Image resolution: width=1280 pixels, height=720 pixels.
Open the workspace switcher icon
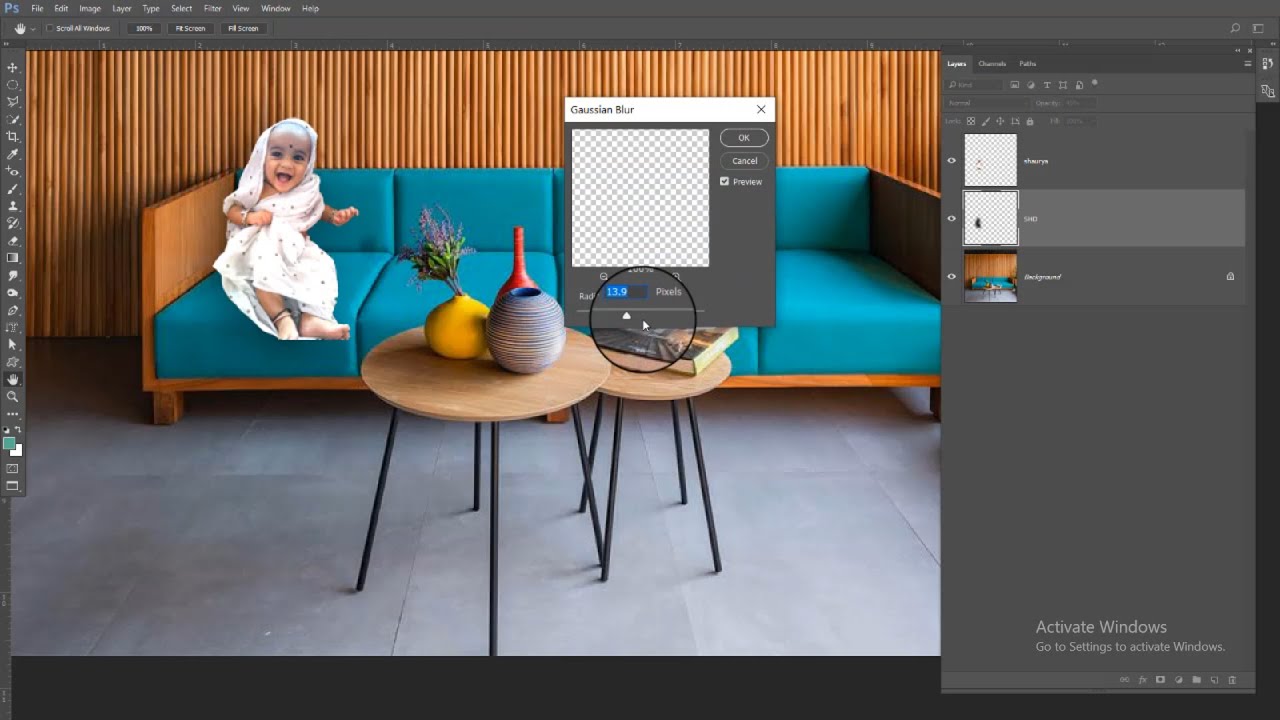(1259, 28)
